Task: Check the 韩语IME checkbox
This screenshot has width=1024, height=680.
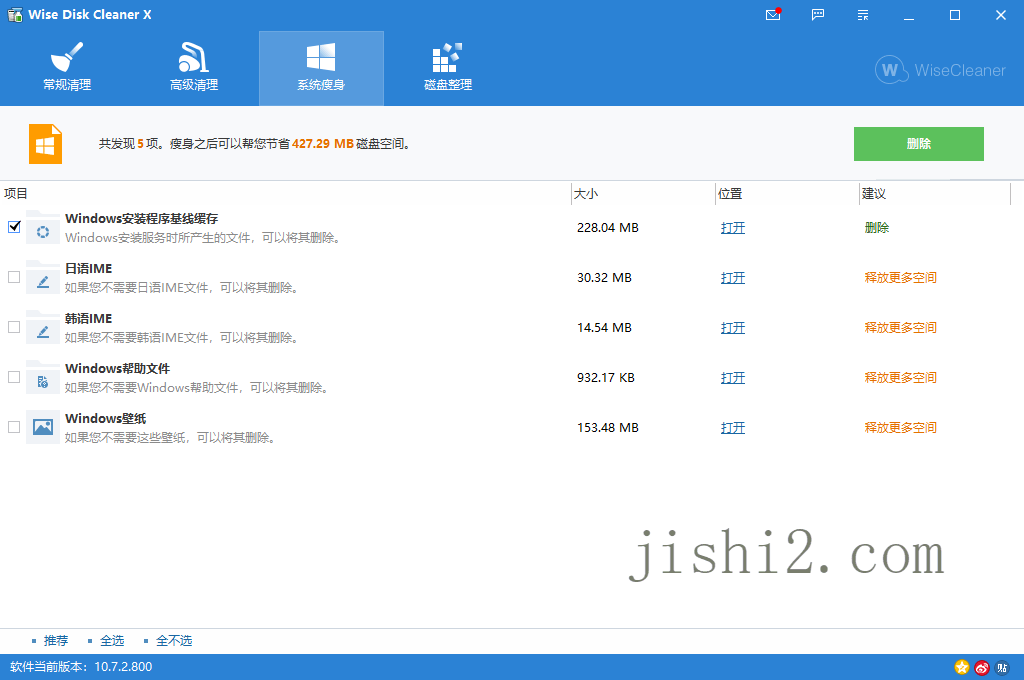Action: point(14,327)
